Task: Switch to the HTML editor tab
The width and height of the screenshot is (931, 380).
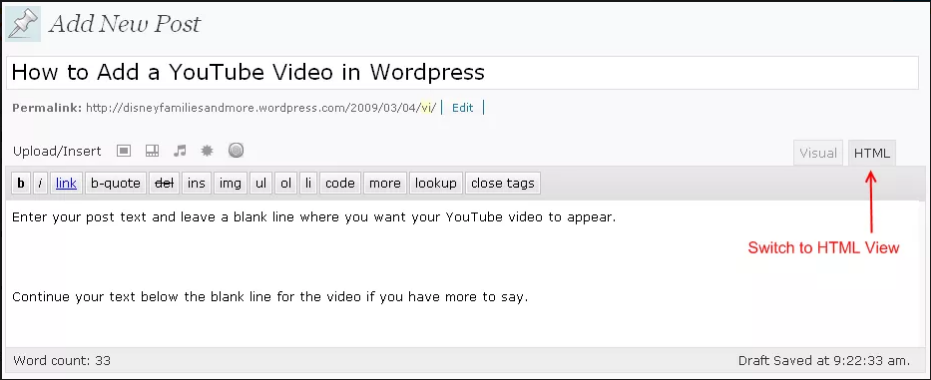Action: (x=872, y=153)
